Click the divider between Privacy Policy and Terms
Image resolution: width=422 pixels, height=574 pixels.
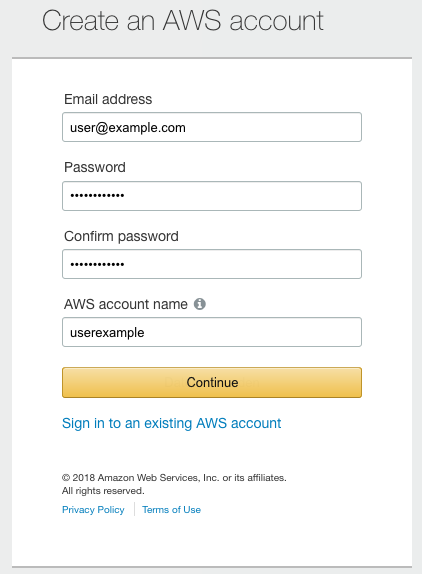134,509
